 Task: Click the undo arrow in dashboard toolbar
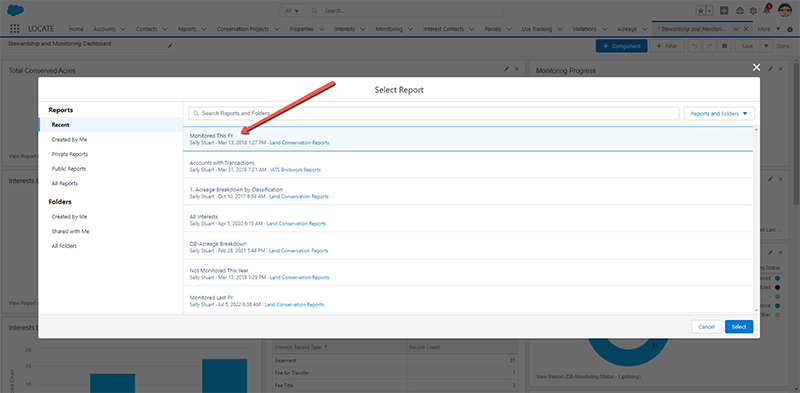pos(694,46)
